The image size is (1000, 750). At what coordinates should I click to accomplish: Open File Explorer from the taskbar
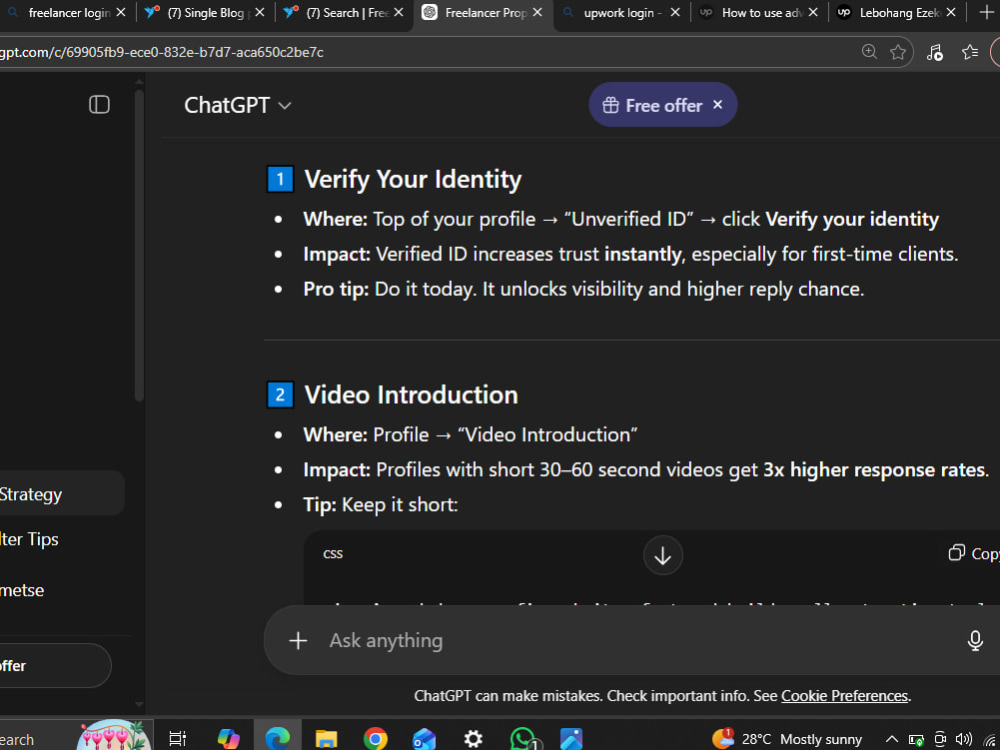pos(327,739)
